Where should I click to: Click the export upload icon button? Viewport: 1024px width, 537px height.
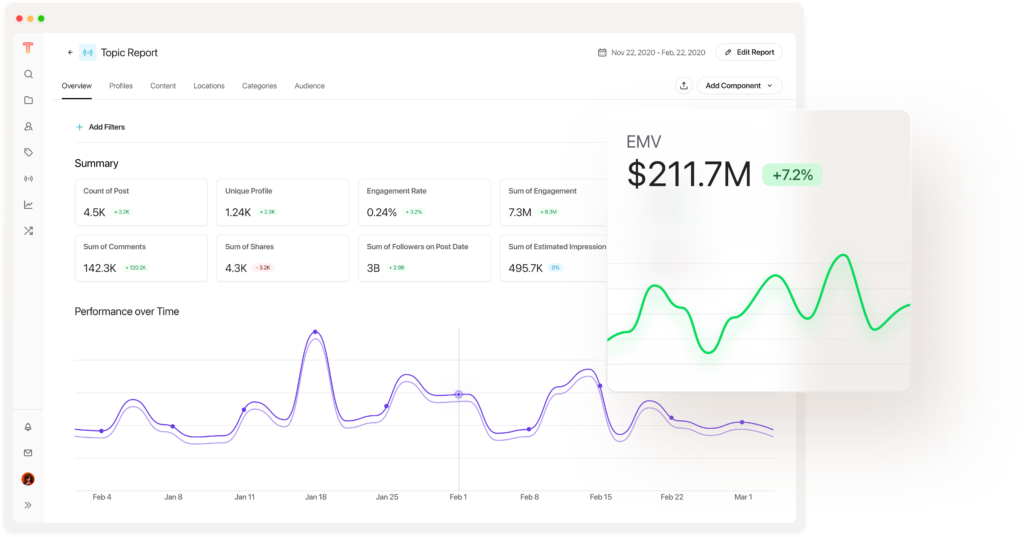pyautogui.click(x=683, y=86)
